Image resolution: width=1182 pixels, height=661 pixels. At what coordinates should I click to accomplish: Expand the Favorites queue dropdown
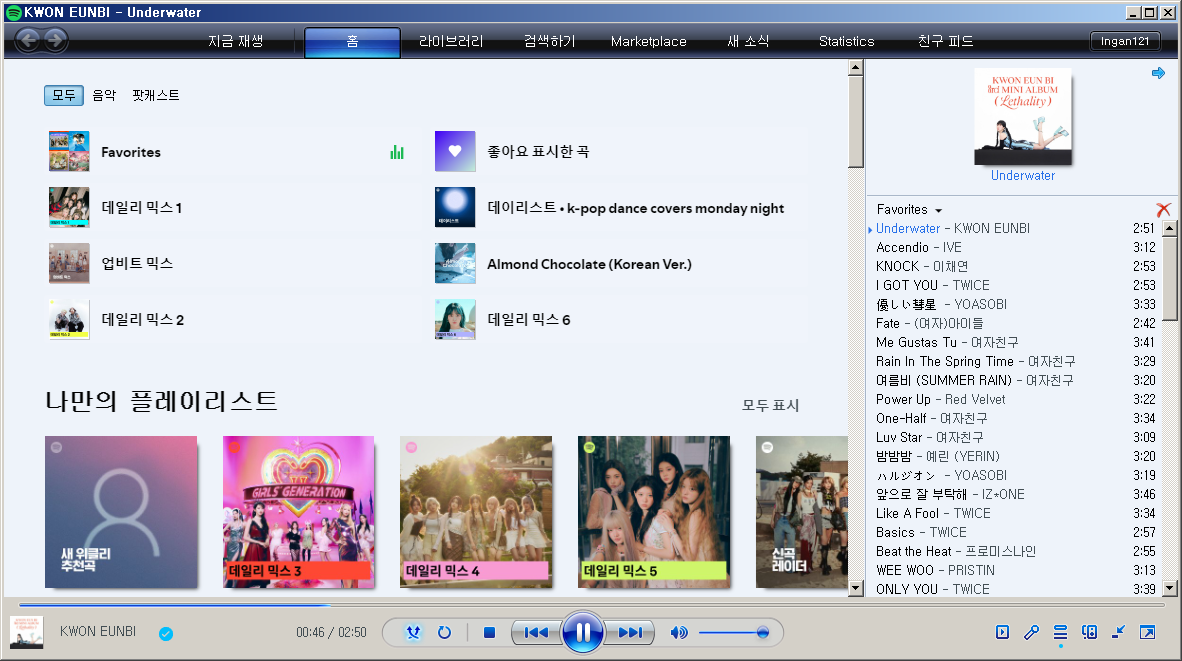point(909,210)
